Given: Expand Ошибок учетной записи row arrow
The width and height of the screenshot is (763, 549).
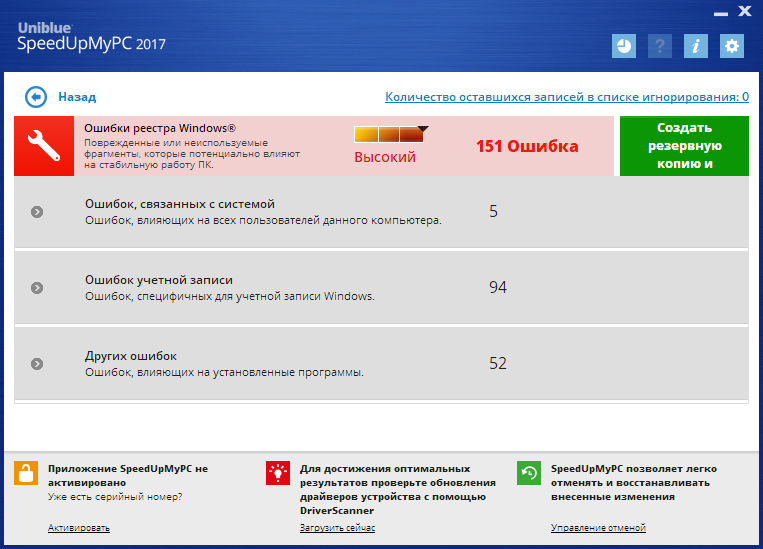Looking at the screenshot, I should 37,288.
